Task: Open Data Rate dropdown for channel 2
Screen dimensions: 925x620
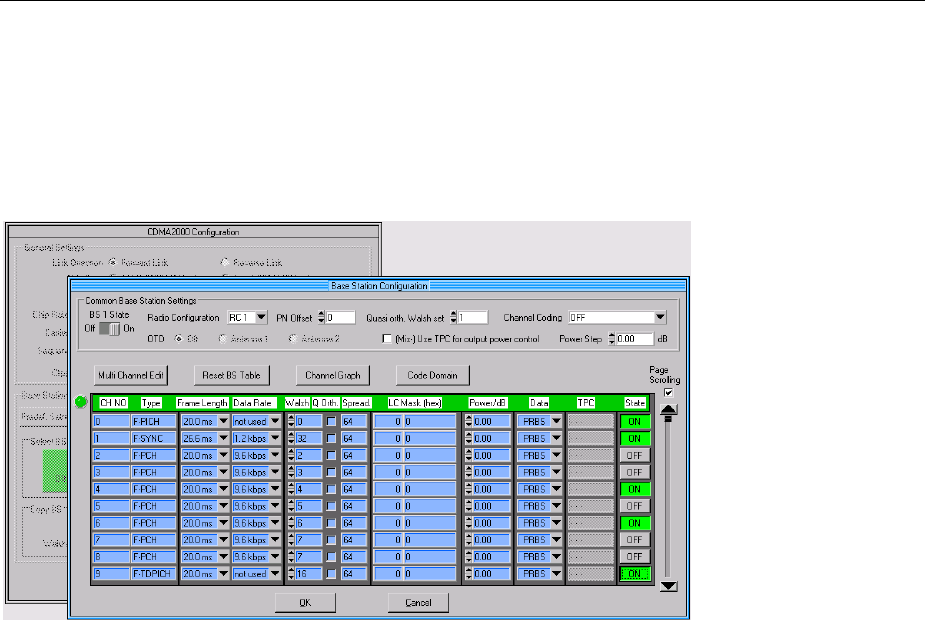Action: click(274, 455)
